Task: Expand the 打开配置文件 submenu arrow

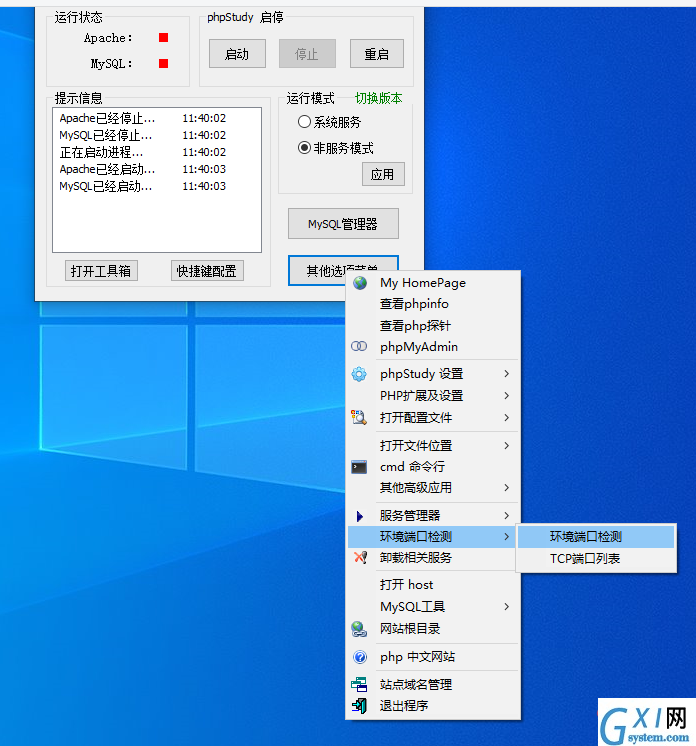Action: point(507,417)
